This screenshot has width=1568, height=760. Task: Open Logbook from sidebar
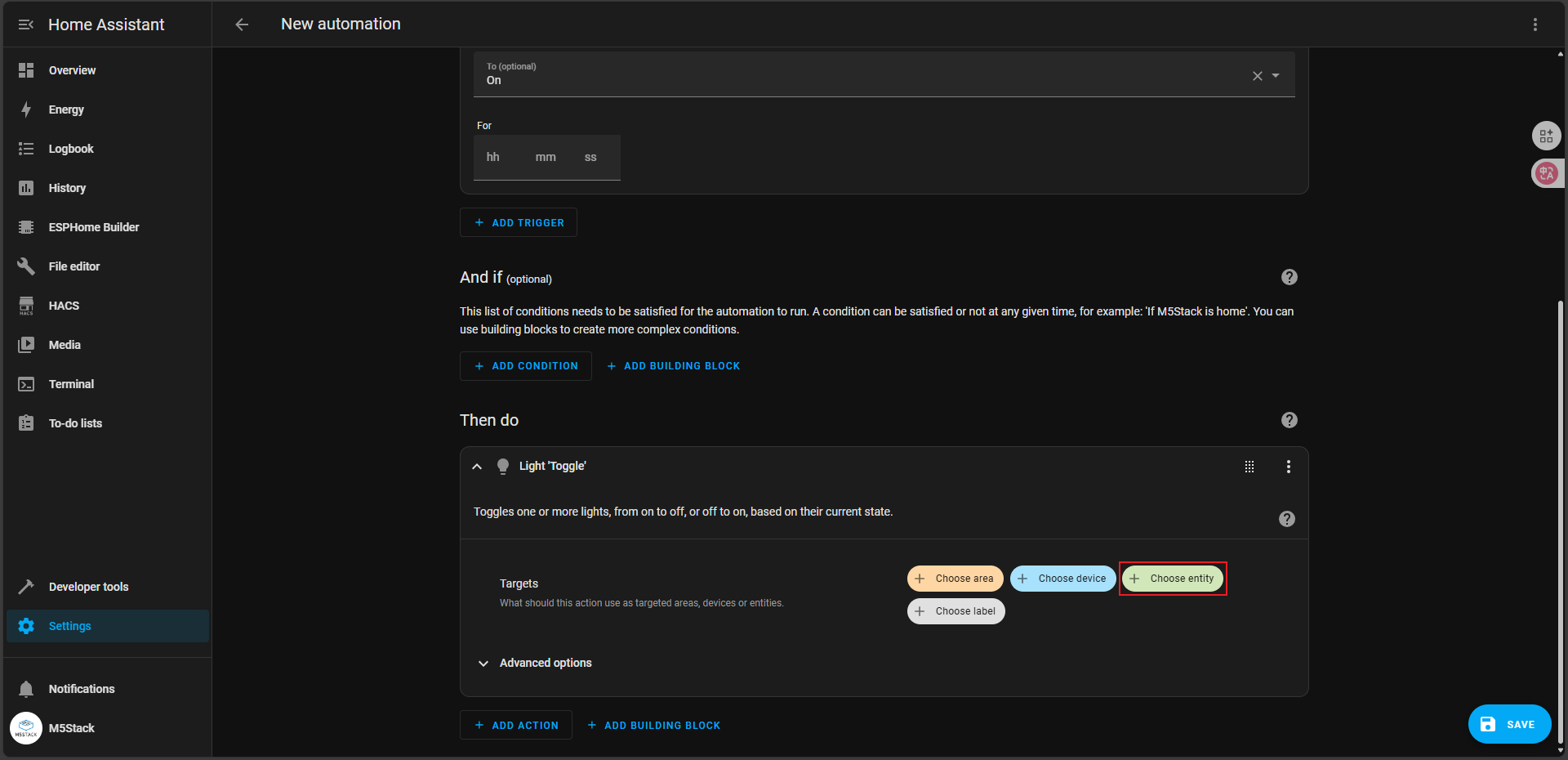(x=108, y=149)
